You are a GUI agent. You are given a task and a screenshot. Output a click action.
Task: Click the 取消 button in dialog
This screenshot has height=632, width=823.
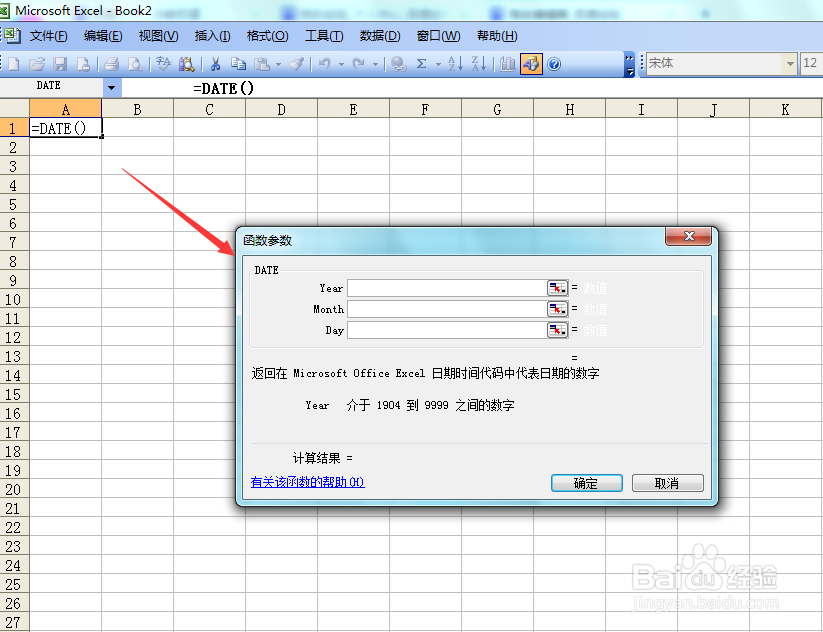[667, 483]
